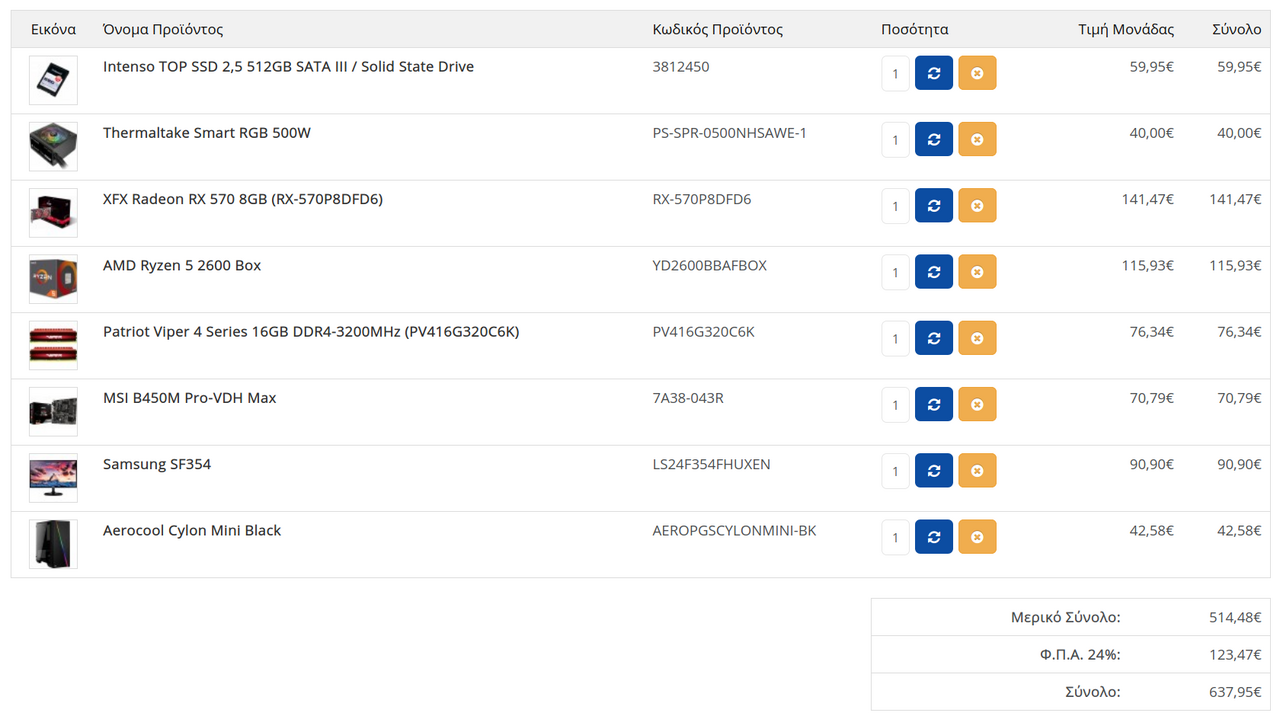1280x716 pixels.
Task: Click quantity field for Samsung SF354
Action: (x=895, y=471)
